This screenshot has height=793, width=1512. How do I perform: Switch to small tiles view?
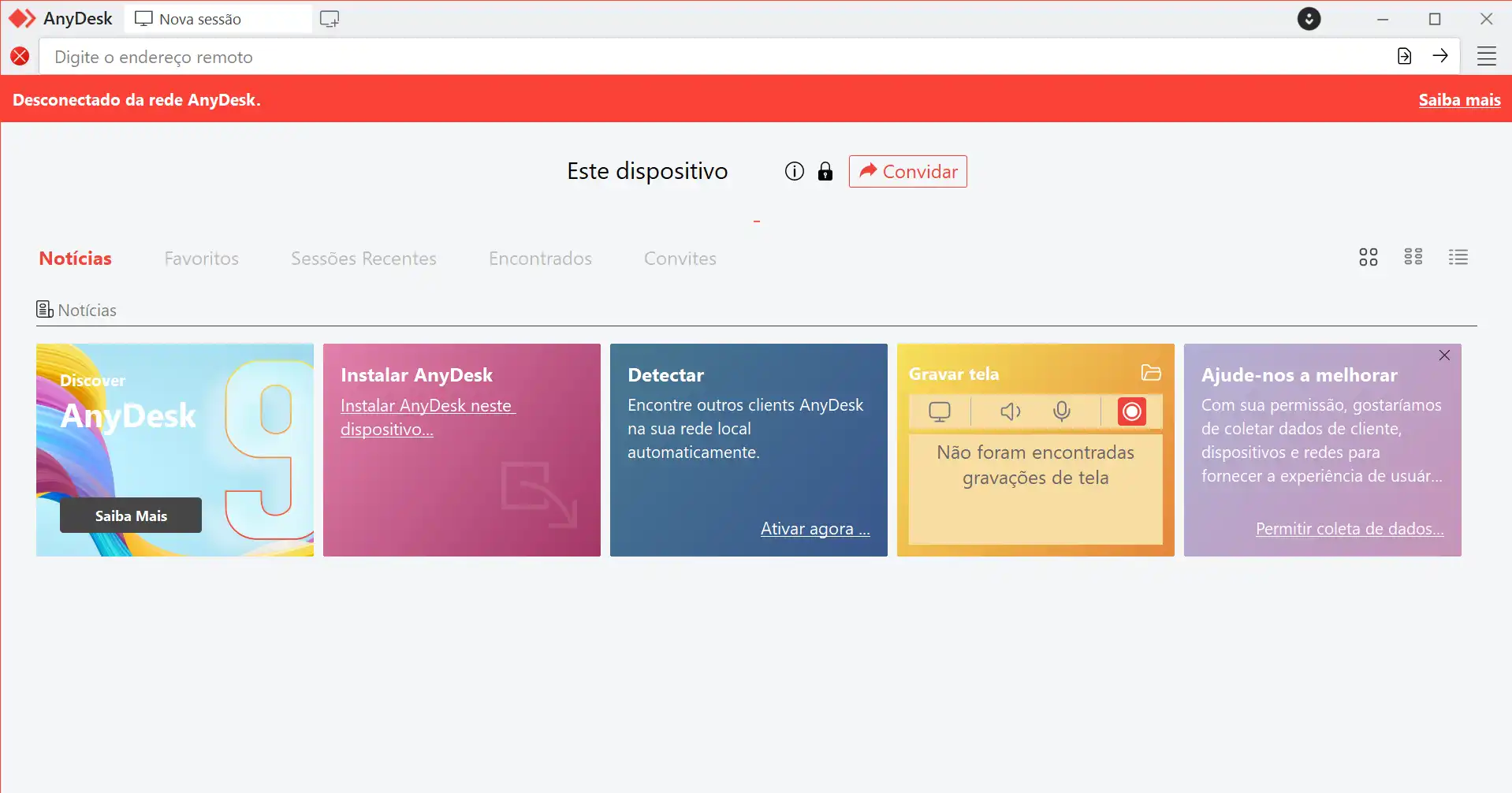point(1413,257)
